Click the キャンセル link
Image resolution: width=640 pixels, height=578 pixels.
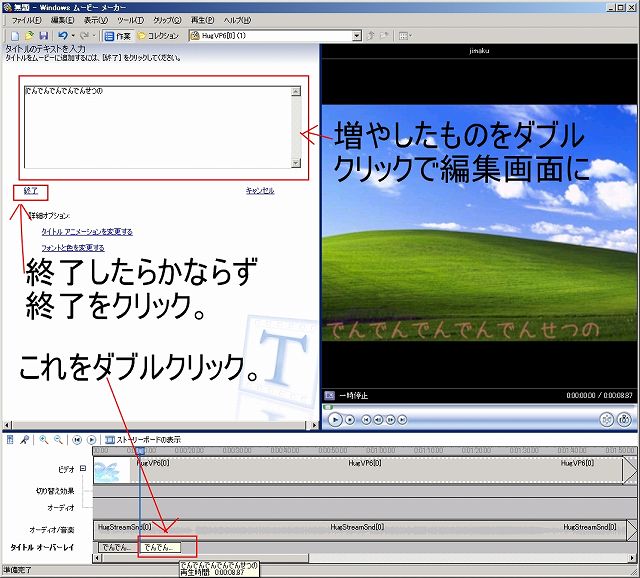pos(260,191)
